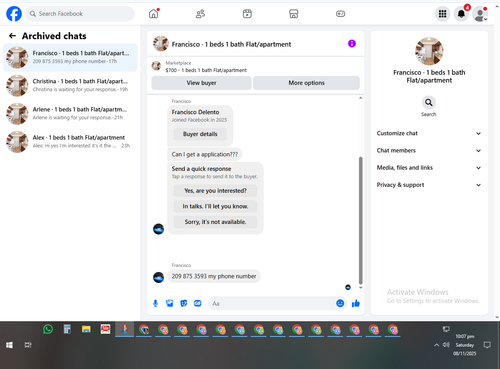Click the scroll down arrow in conversation
Screen dimensions: 500x369
[x=360, y=287]
